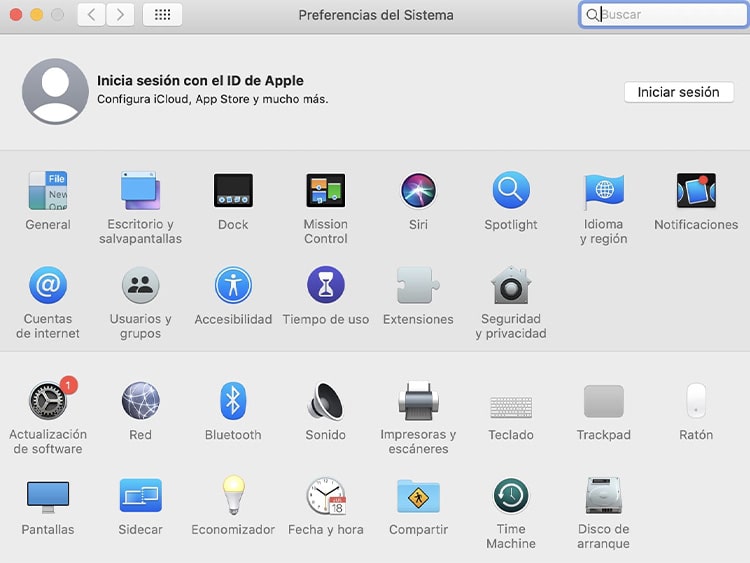Viewport: 750px width, 563px height.
Task: Open Dock preferences
Action: (x=233, y=190)
